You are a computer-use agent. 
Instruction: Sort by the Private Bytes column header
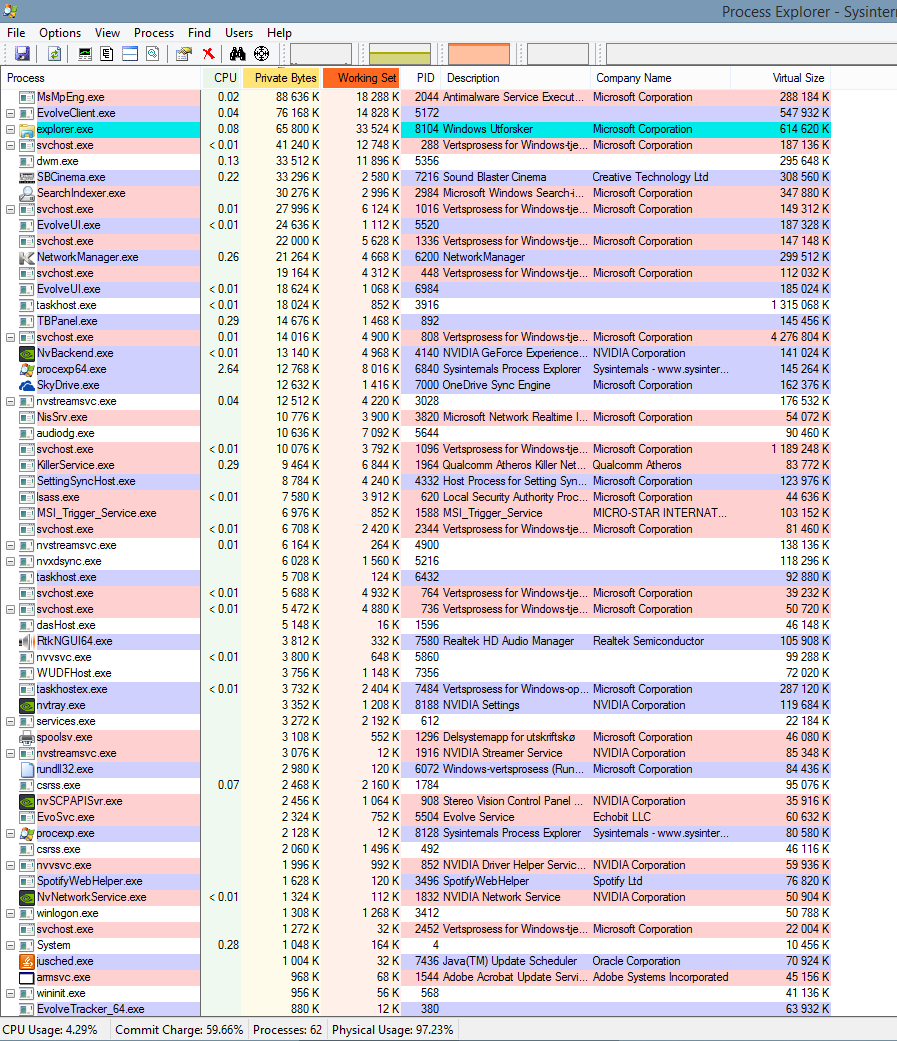(x=282, y=78)
